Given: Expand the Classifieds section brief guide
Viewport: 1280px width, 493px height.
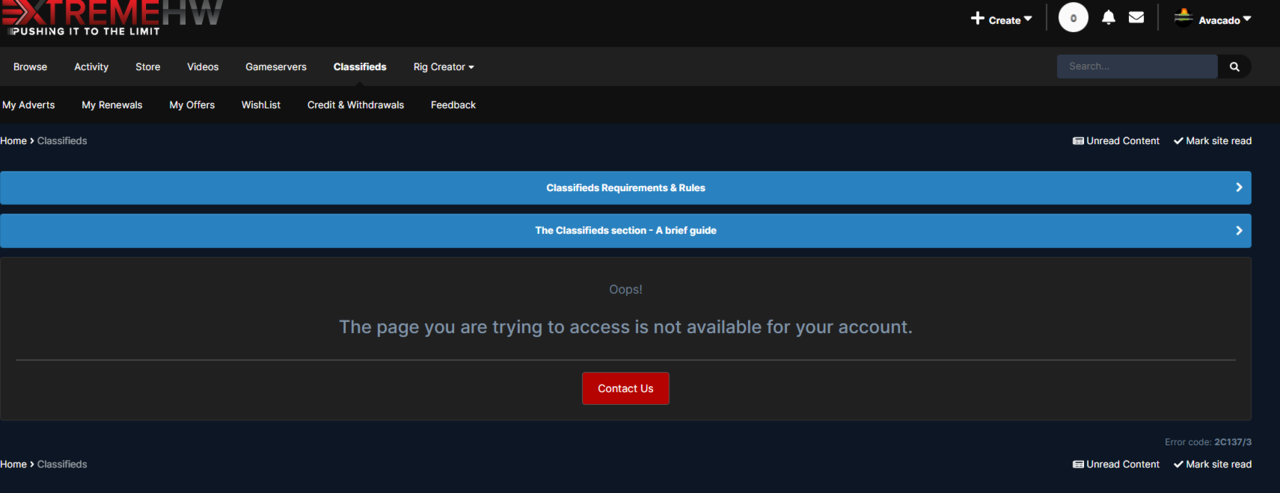Looking at the screenshot, I should (625, 230).
